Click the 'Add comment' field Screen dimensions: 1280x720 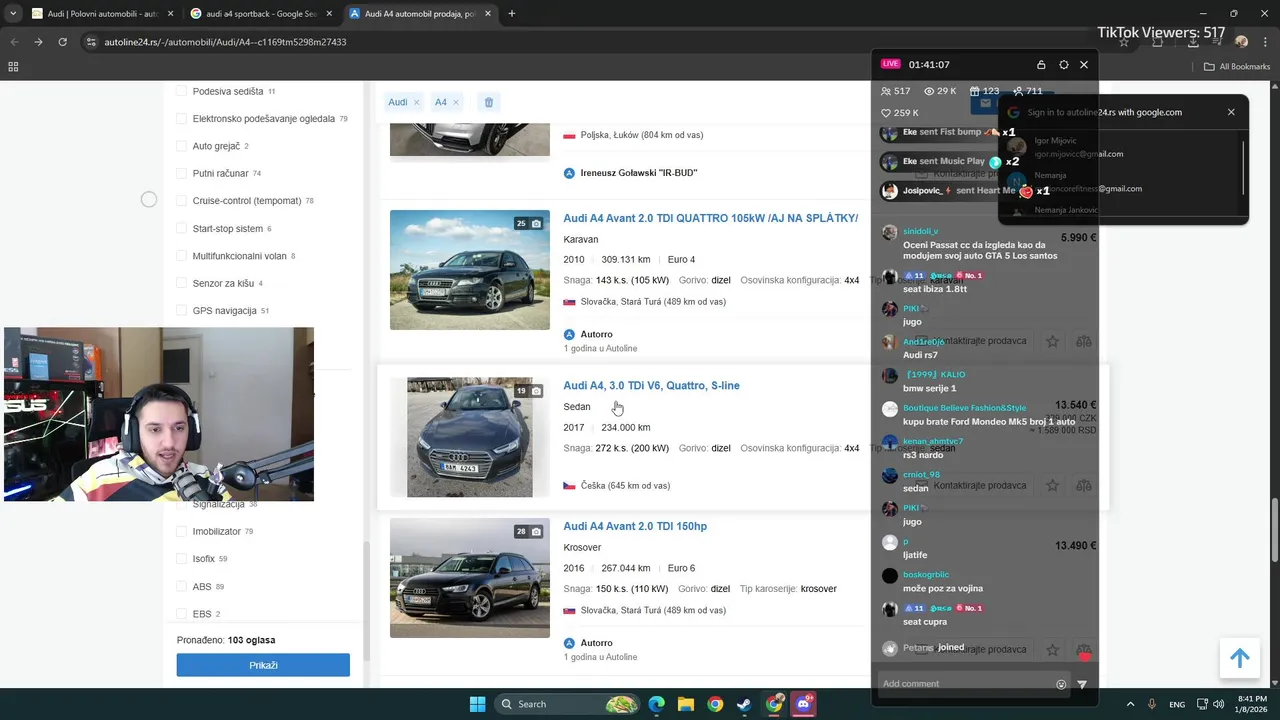(x=965, y=684)
